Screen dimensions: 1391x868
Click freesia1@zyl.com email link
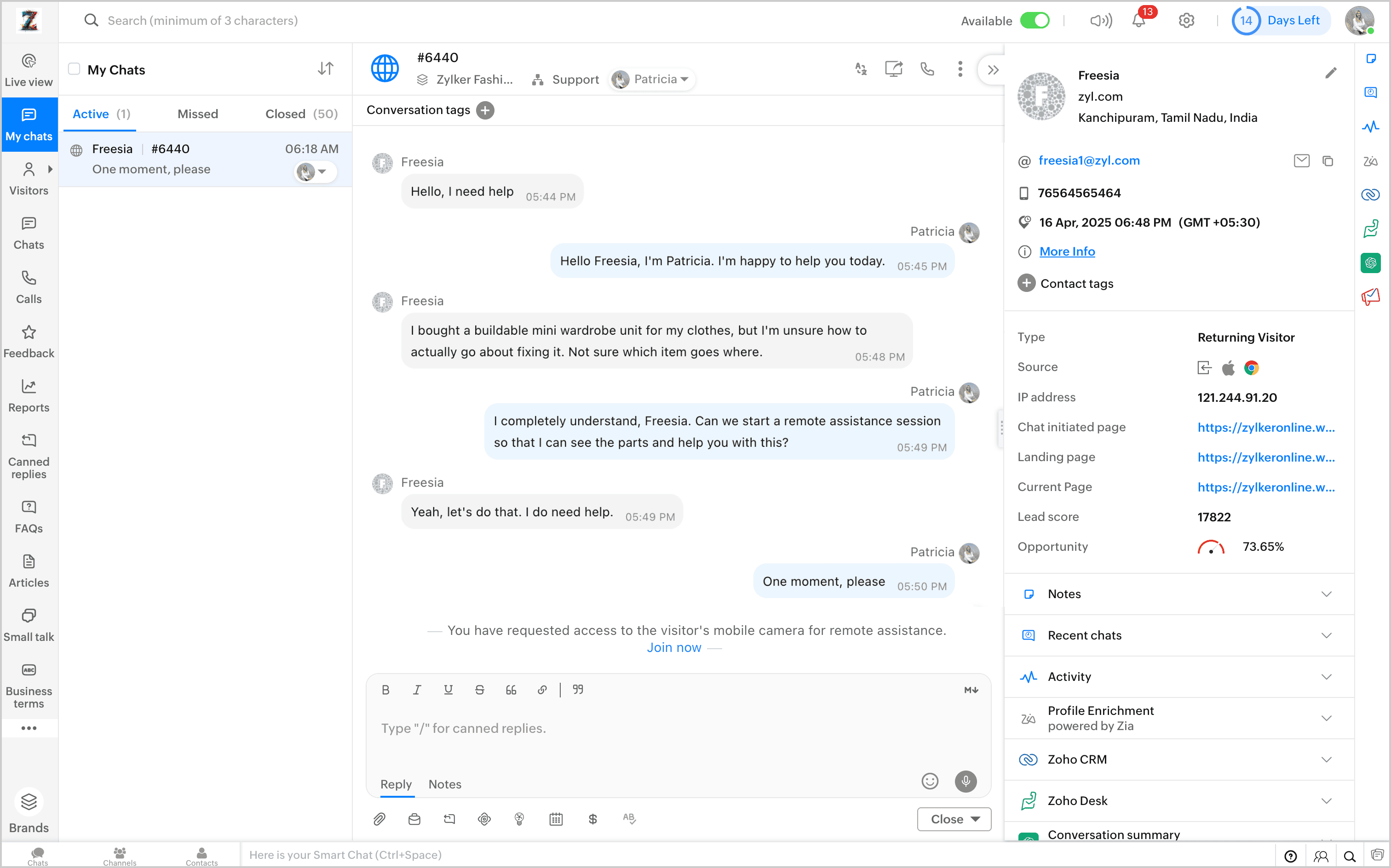pyautogui.click(x=1089, y=161)
